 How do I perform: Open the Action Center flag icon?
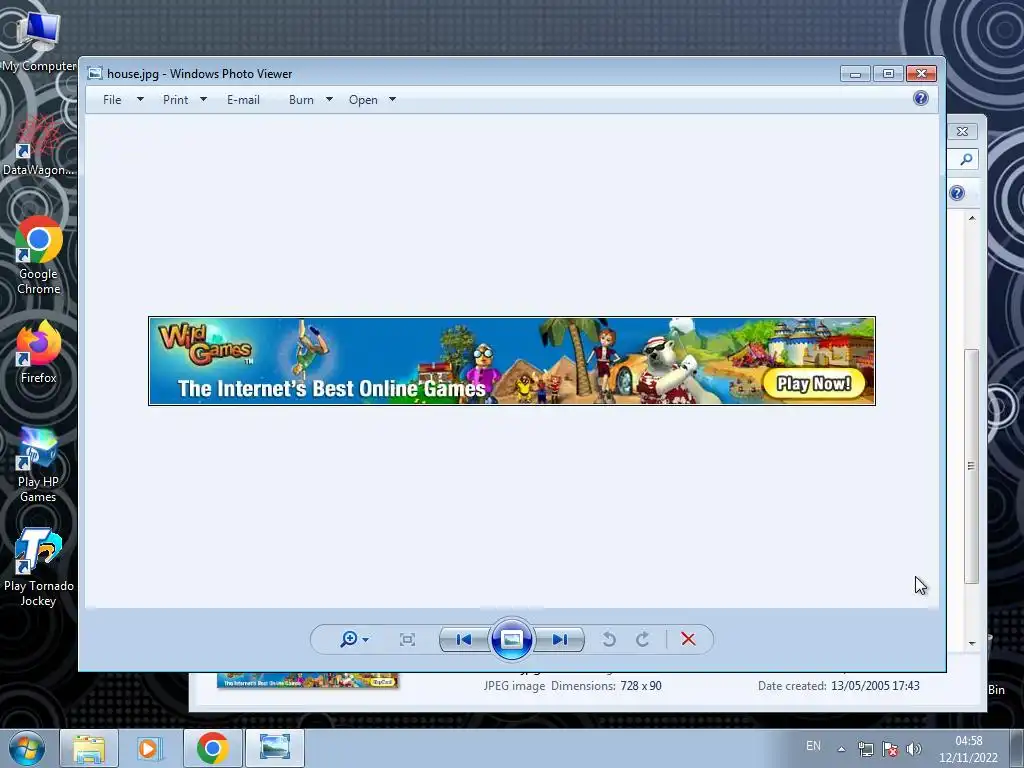point(889,749)
